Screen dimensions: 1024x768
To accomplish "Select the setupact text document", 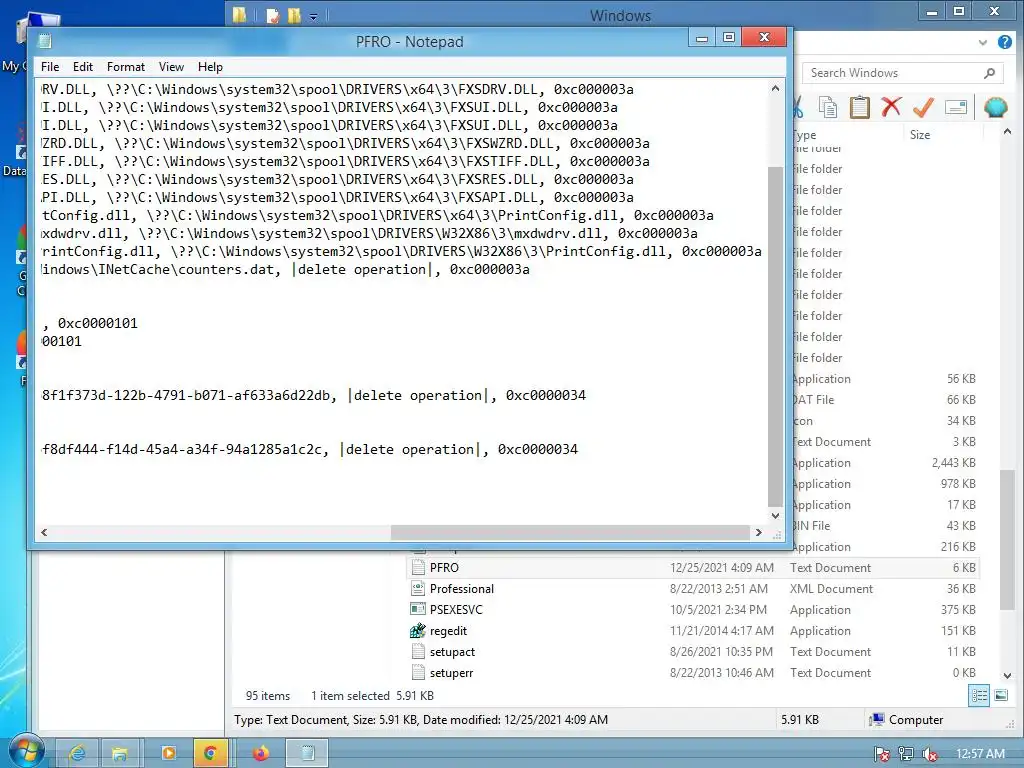I will (x=693, y=652).
